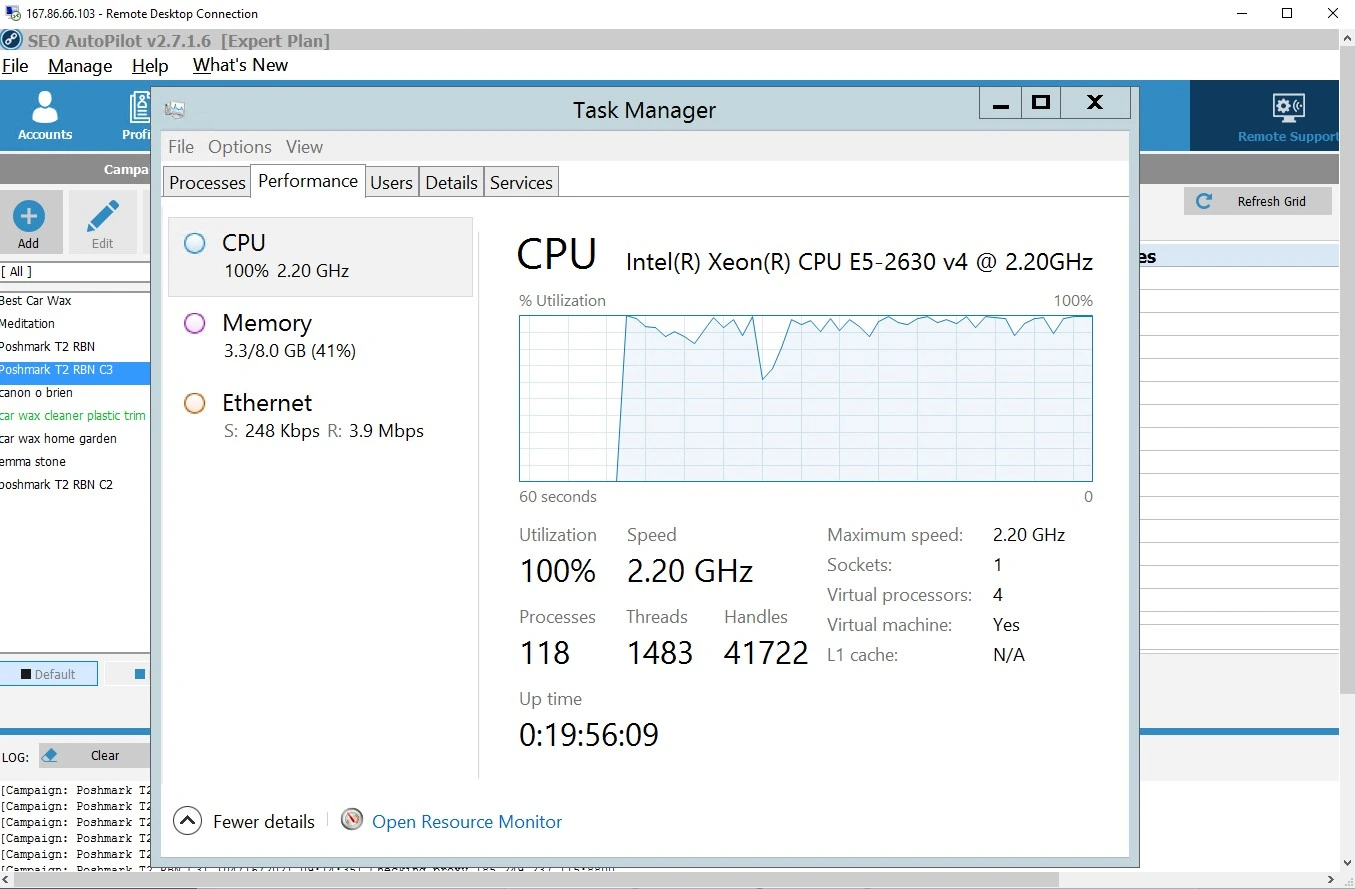The height and width of the screenshot is (889, 1355).
Task: Click the Refresh Grid button
Action: point(1258,201)
